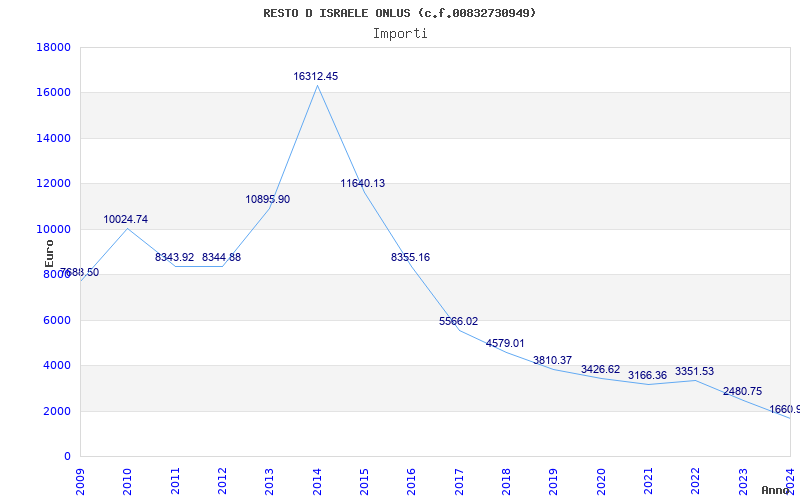Select year 2015 on the x-axis
The height and width of the screenshot is (500, 800).
(x=364, y=482)
